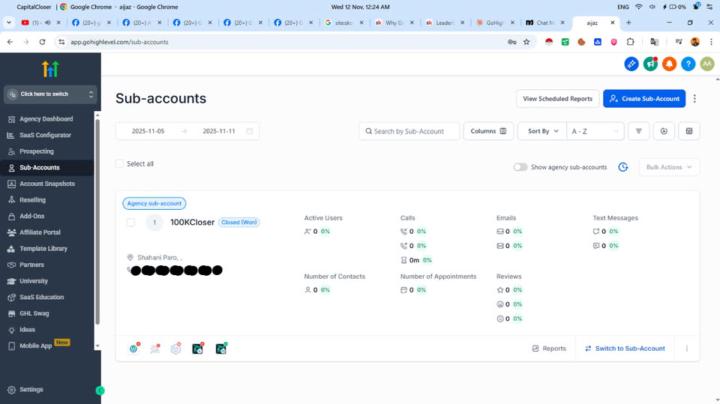Open Reselling in sidebar

click(32, 200)
